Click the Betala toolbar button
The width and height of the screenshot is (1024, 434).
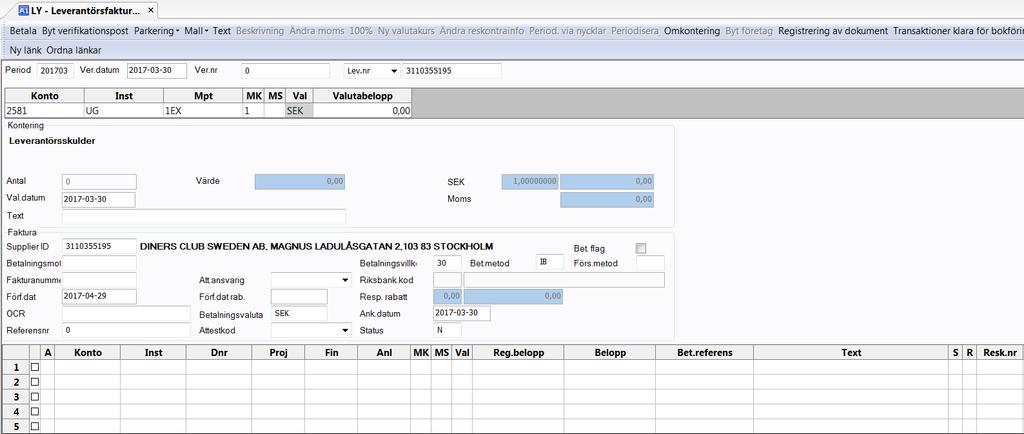click(23, 31)
